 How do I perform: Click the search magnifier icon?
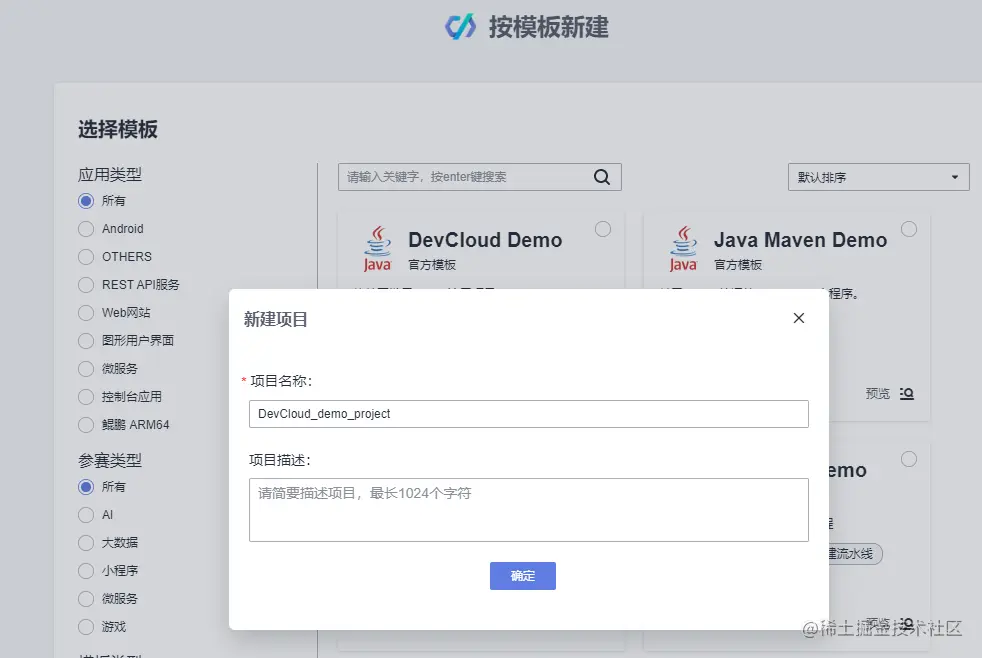pyautogui.click(x=602, y=177)
